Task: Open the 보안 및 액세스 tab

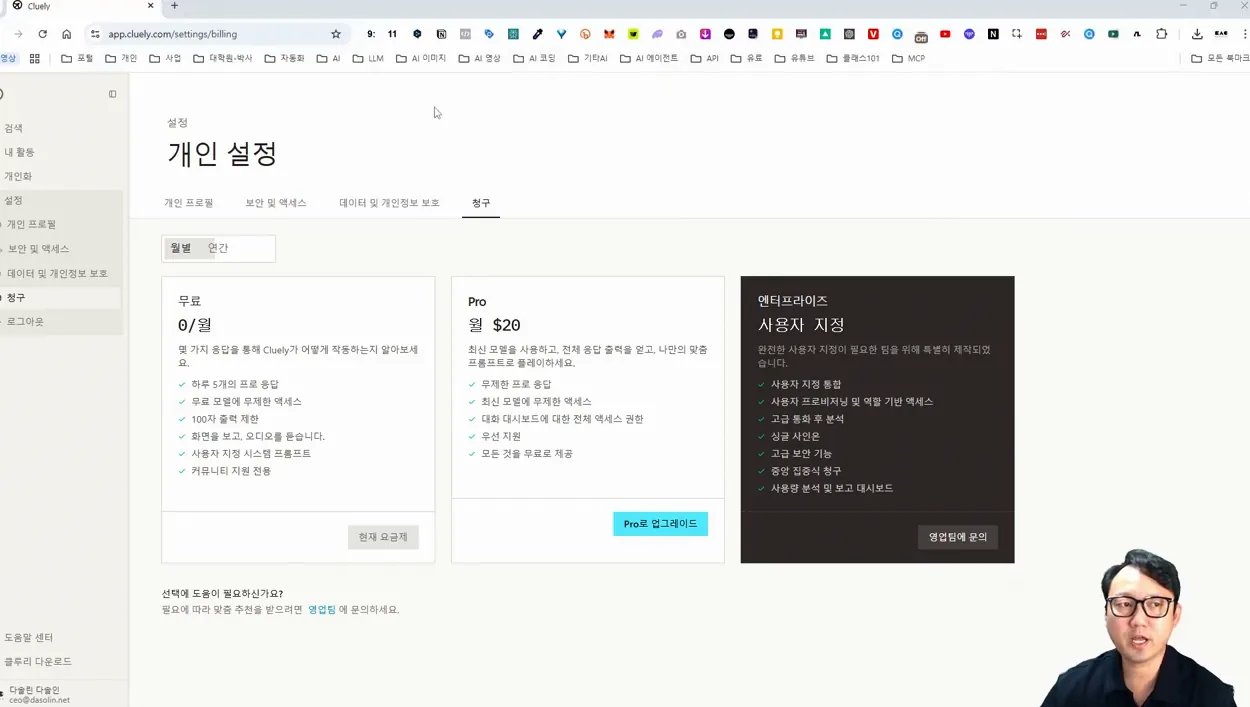Action: point(276,203)
